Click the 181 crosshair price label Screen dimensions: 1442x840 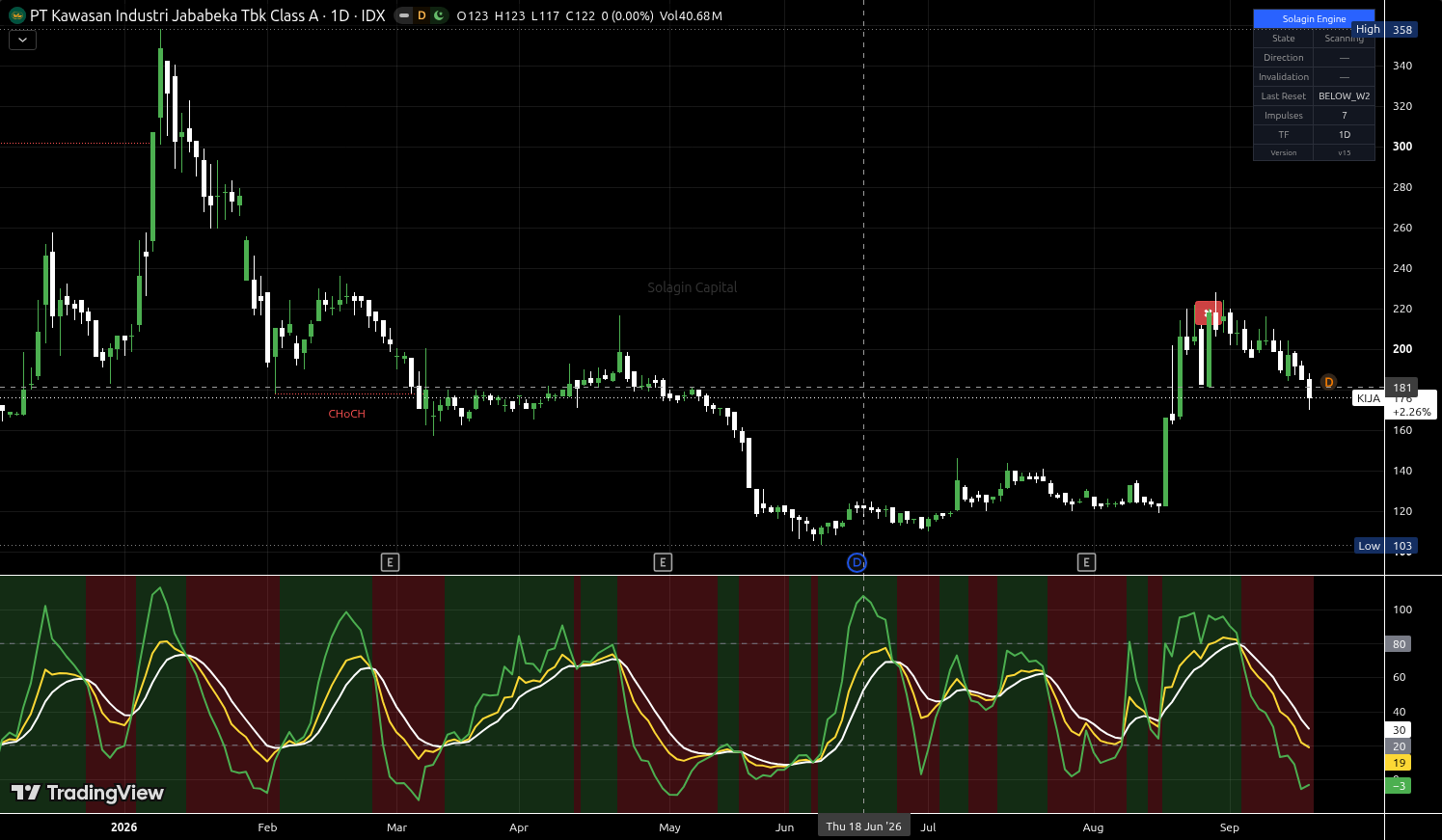(x=1401, y=388)
